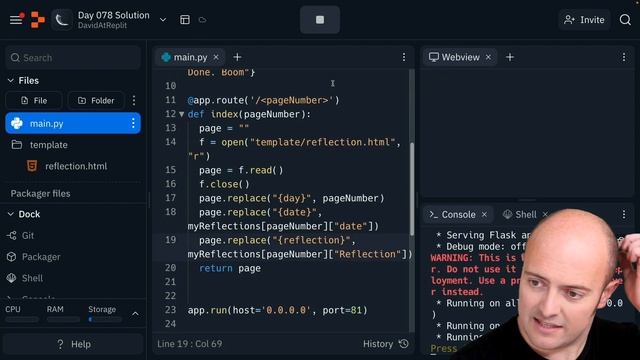Open editor pane kebab menu
640x360 pixels.
pos(404,57)
